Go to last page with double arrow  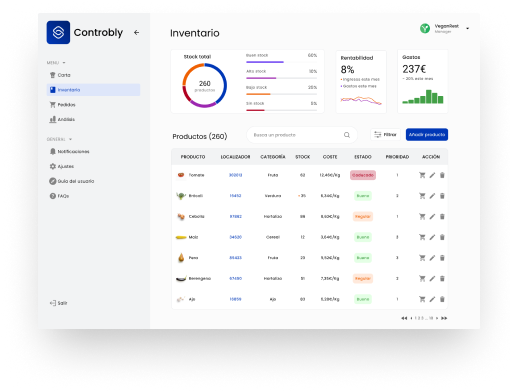(x=444, y=318)
